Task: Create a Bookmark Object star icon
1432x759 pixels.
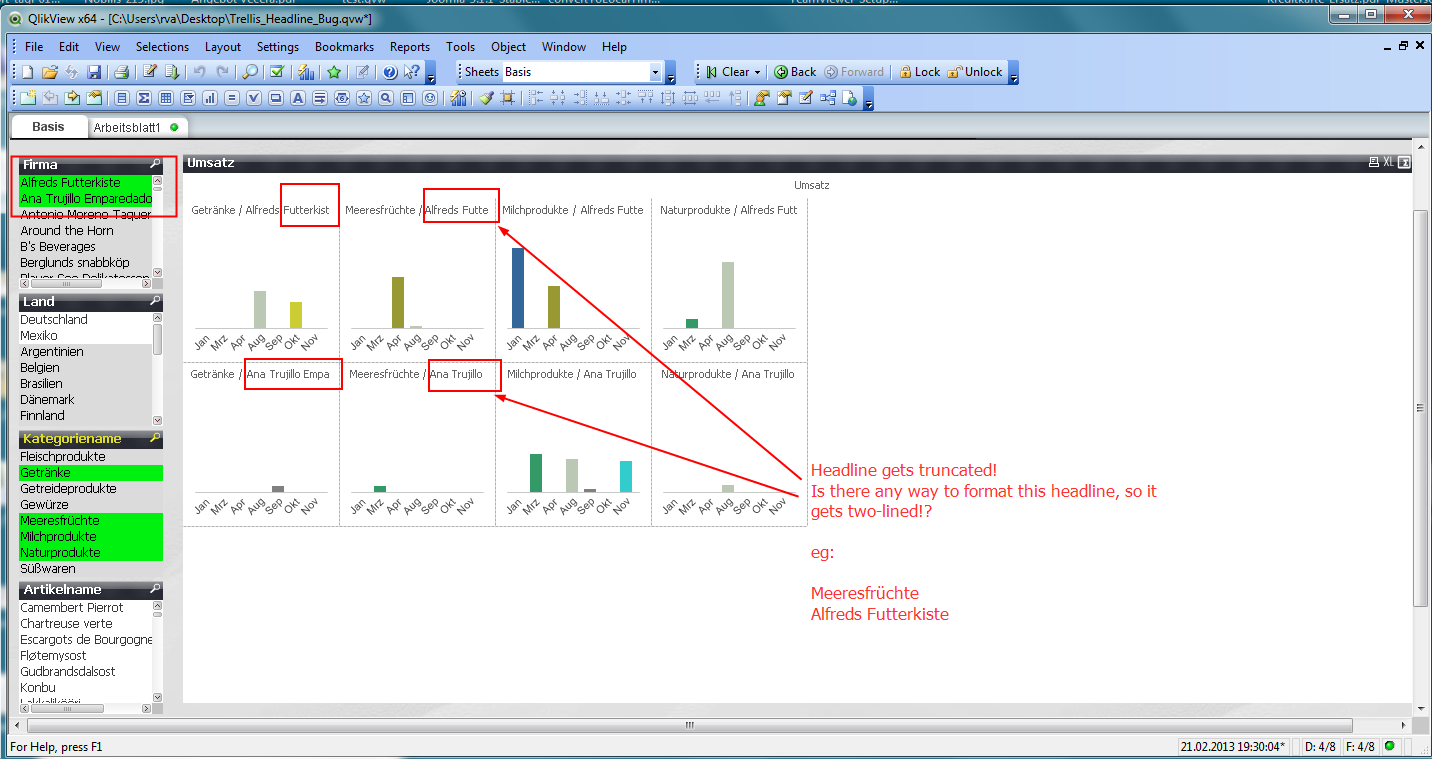Action: tap(364, 98)
